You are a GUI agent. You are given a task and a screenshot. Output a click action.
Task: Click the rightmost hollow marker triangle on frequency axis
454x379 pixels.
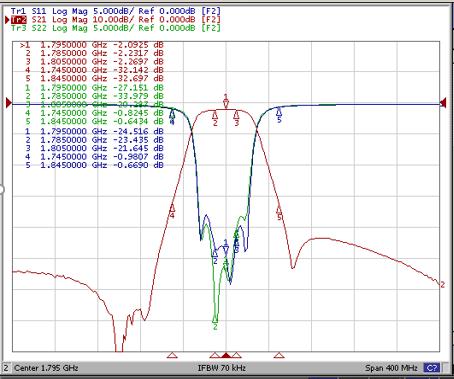click(279, 355)
